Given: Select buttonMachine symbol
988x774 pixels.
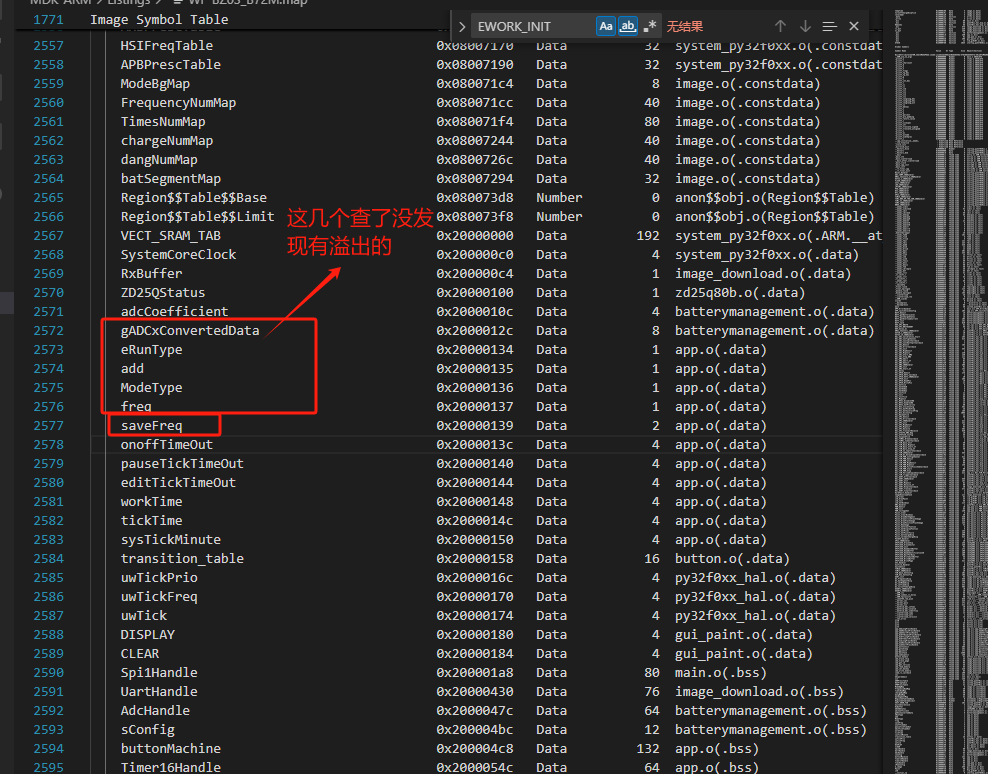Looking at the screenshot, I should tap(171, 748).
